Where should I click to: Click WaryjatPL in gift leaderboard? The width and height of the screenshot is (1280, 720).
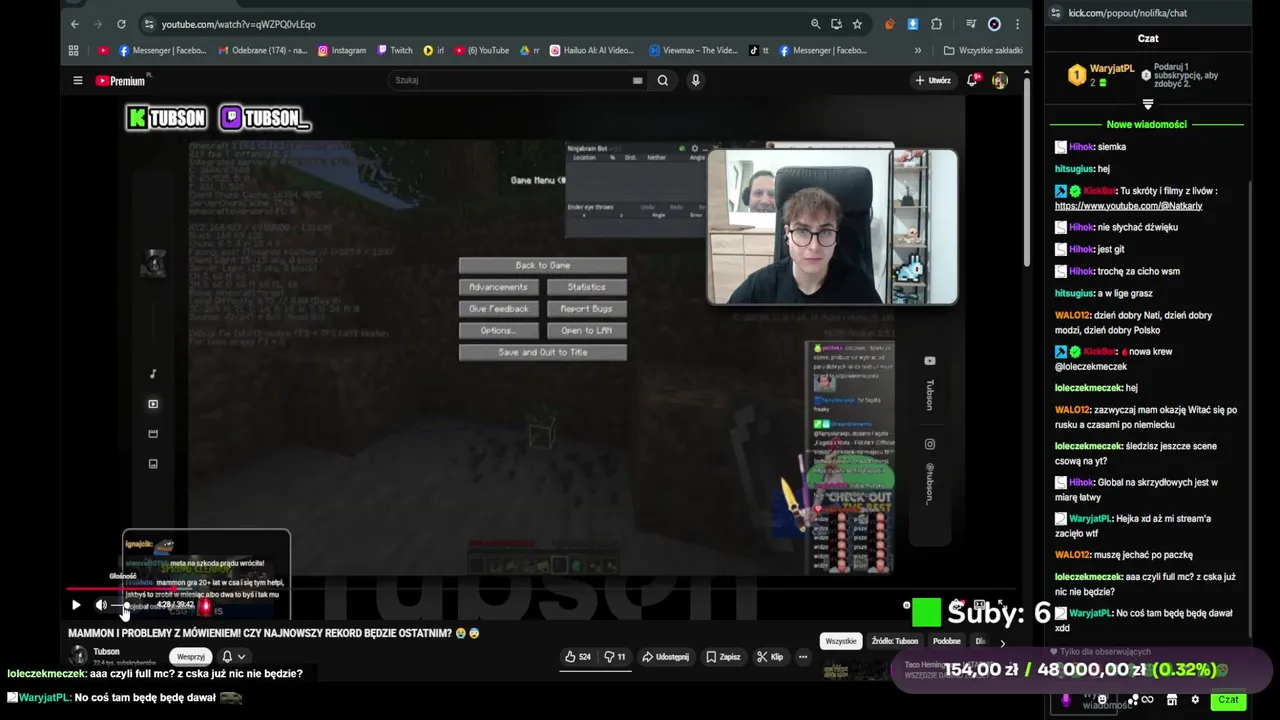[1112, 69]
